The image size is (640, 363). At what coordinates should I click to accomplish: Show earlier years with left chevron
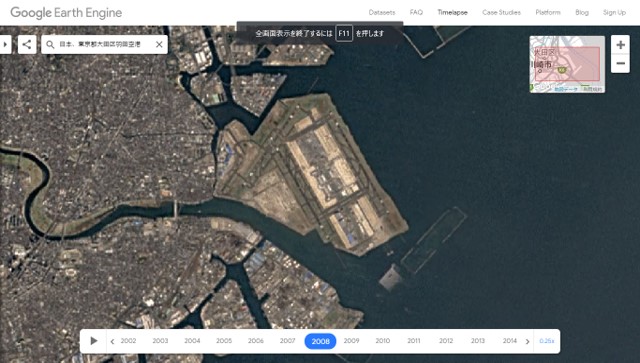coord(112,341)
